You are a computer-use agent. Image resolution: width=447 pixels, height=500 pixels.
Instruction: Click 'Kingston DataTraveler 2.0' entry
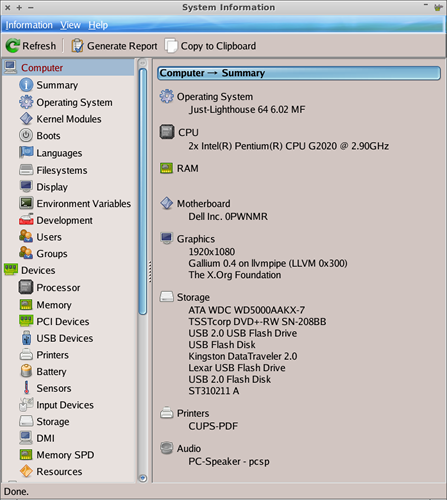point(243,356)
